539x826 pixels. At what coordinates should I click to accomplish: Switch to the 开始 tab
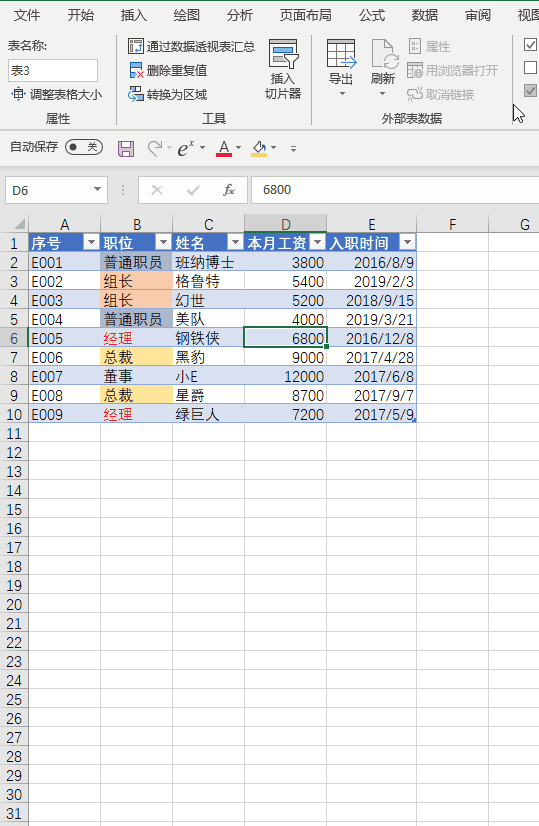[x=81, y=15]
